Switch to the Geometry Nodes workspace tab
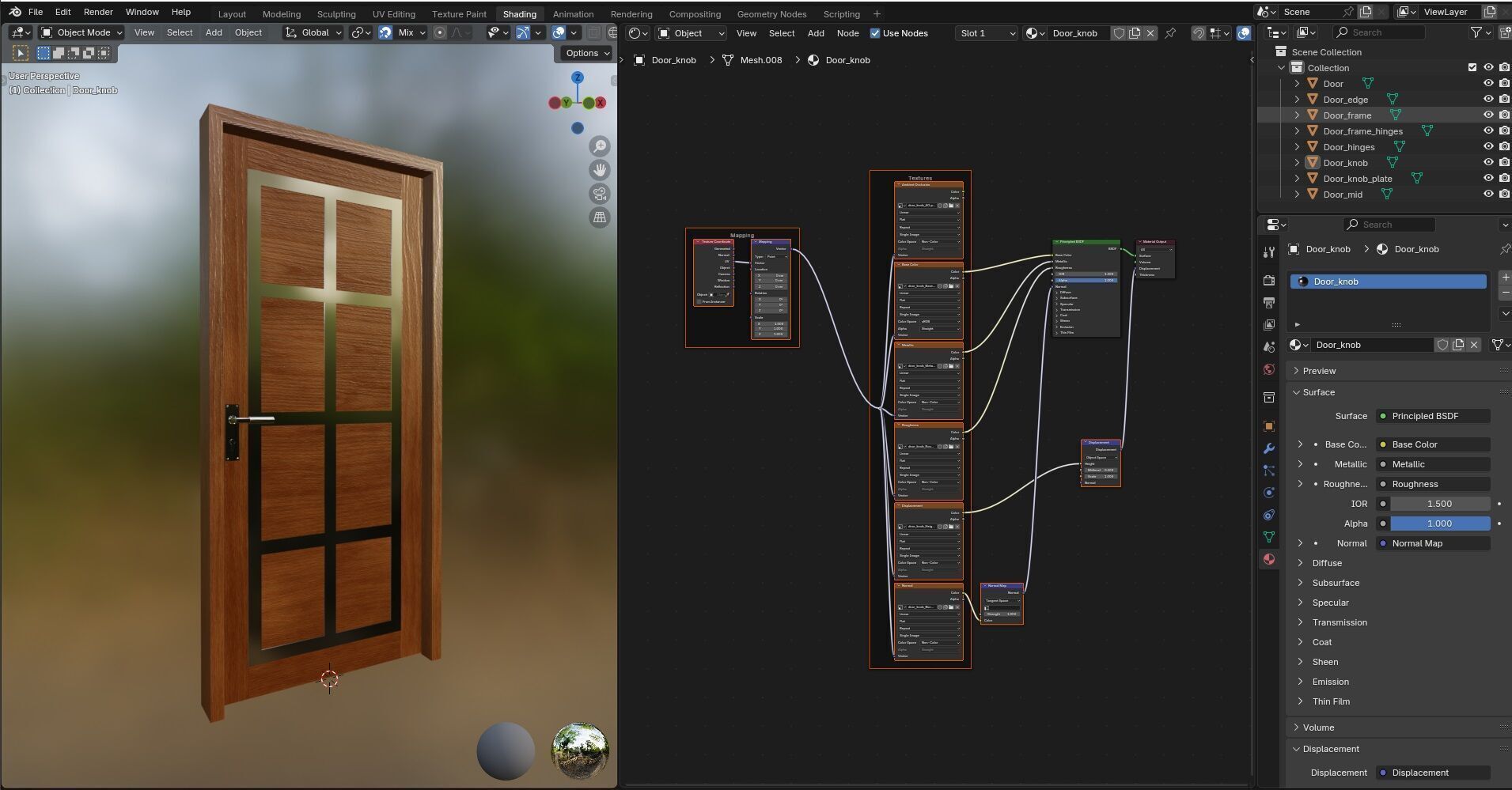This screenshot has width=1512, height=790. click(x=771, y=14)
